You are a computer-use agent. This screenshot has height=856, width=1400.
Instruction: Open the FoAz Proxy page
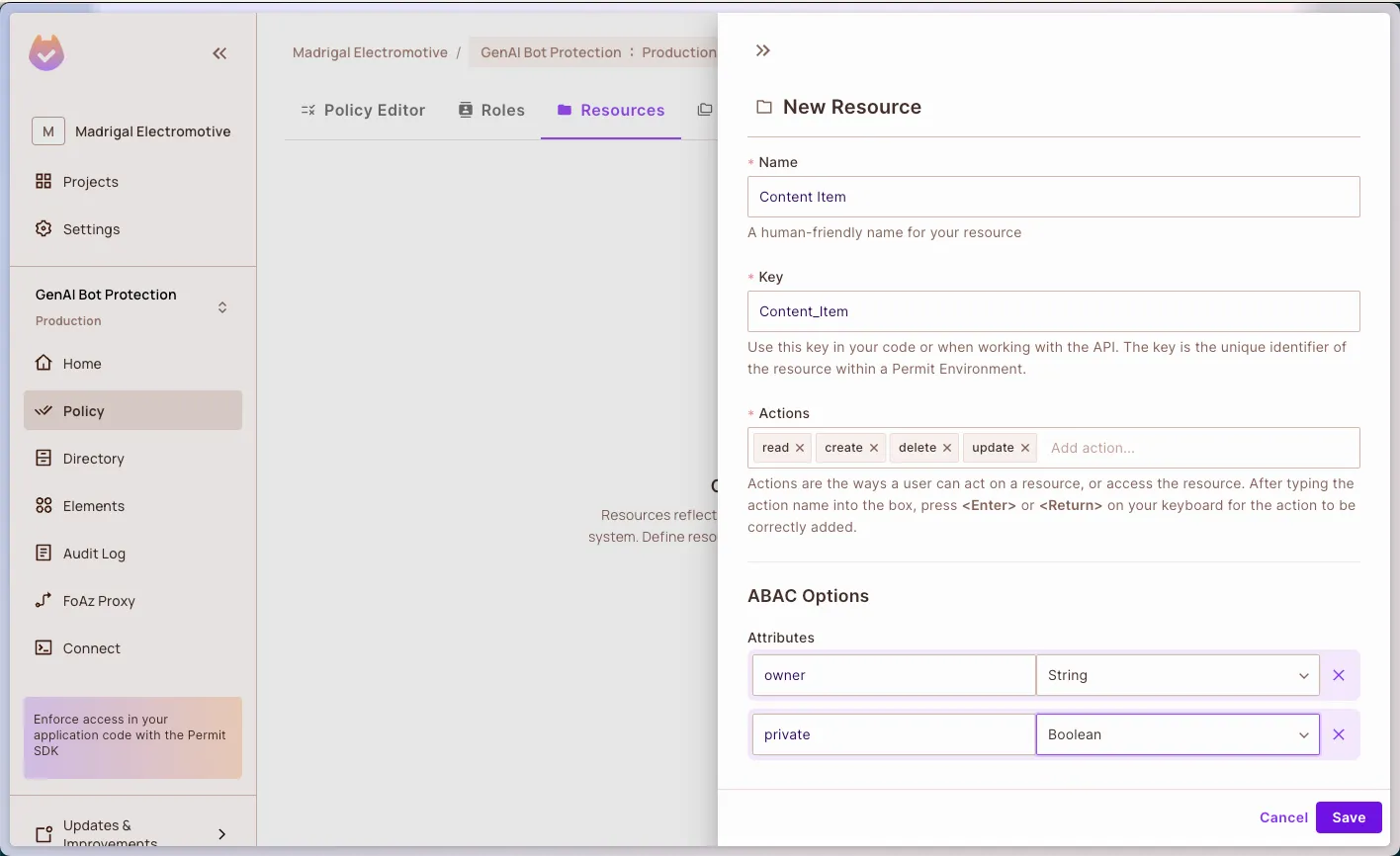[98, 601]
